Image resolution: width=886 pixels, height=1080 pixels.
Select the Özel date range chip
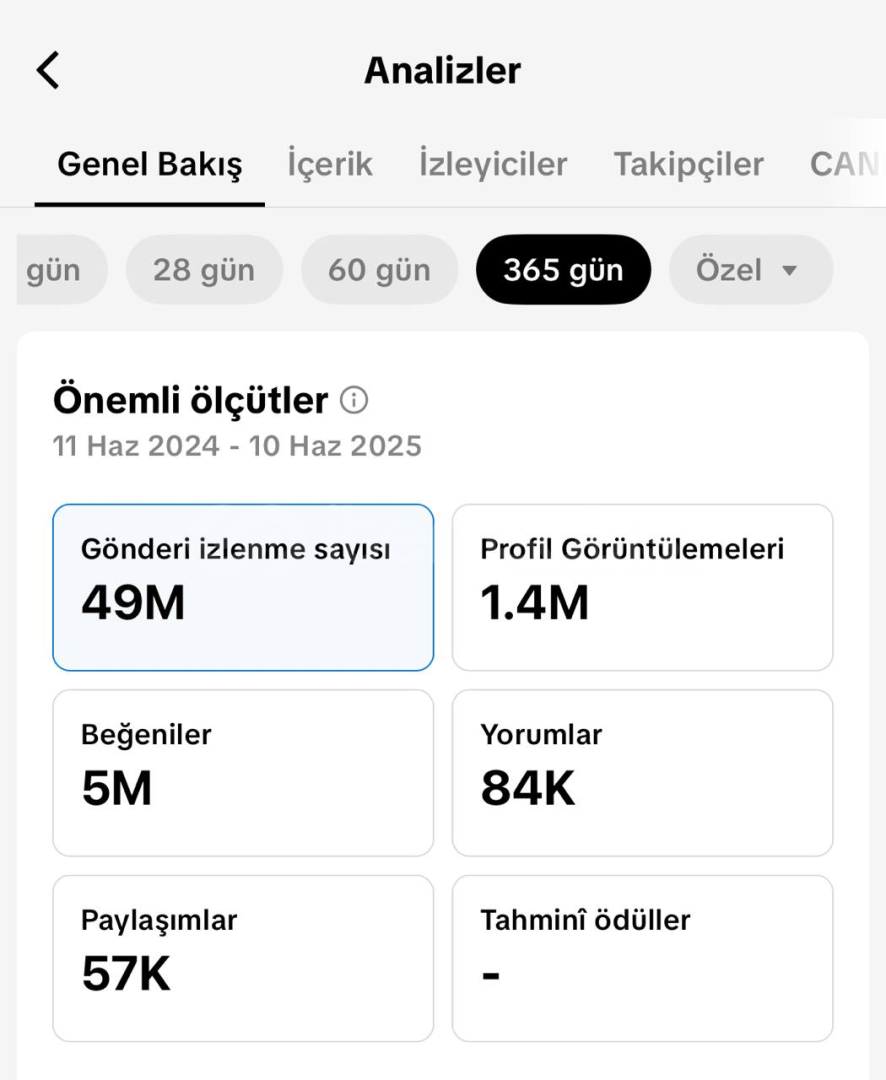(x=751, y=269)
